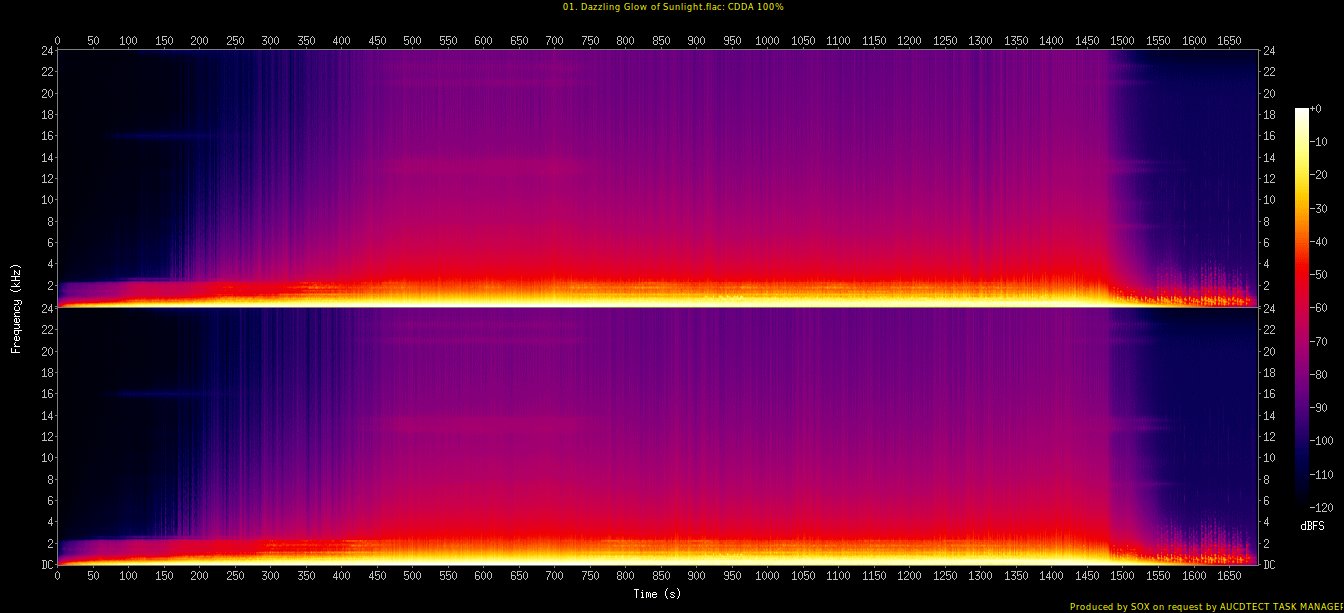Select the 1000 tick on the bottom time axis
This screenshot has height=613, width=1344.
(767, 577)
